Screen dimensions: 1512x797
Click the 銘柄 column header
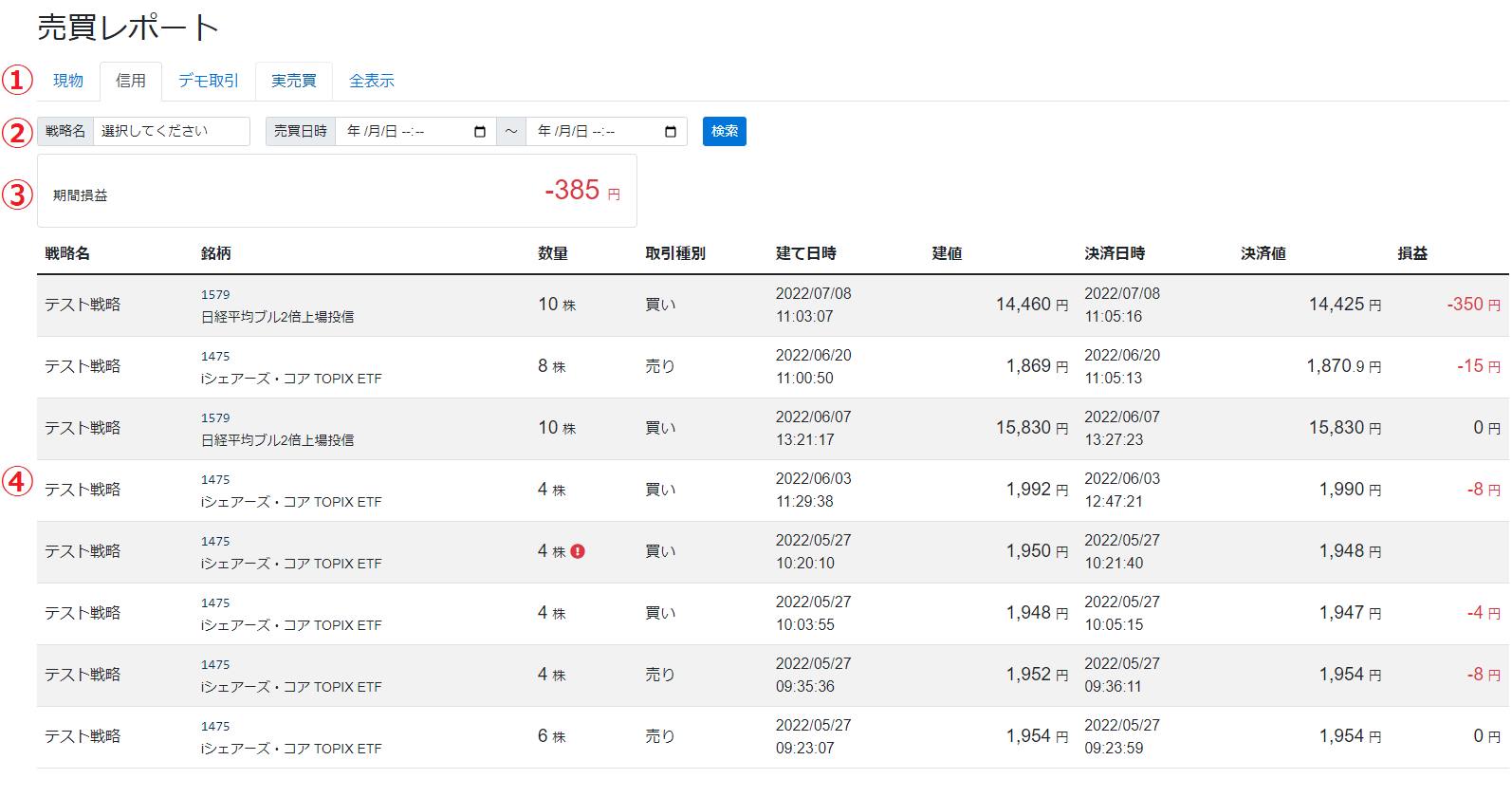click(x=216, y=253)
